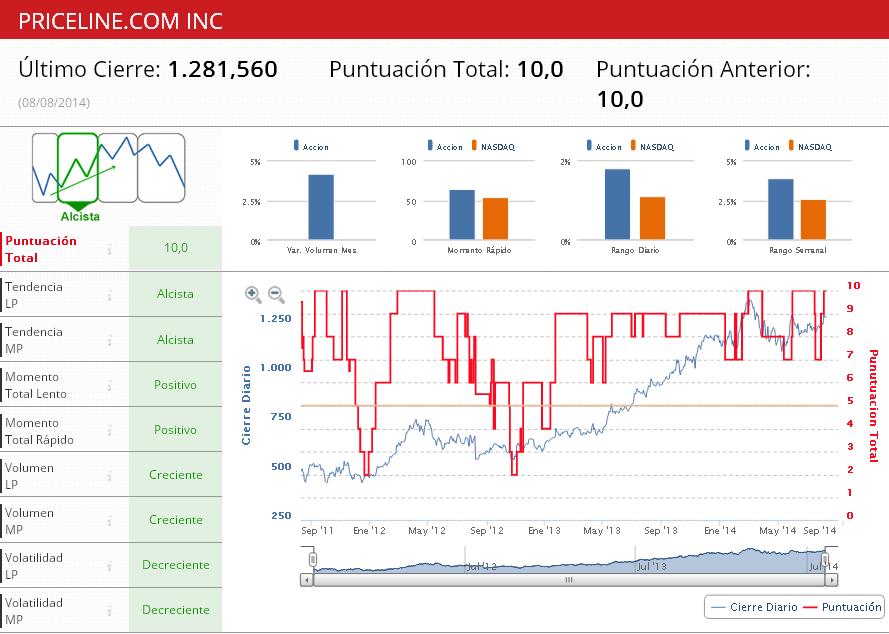889x634 pixels.
Task: Click the Sep '11 label on the x-axis
Action: pos(318,531)
